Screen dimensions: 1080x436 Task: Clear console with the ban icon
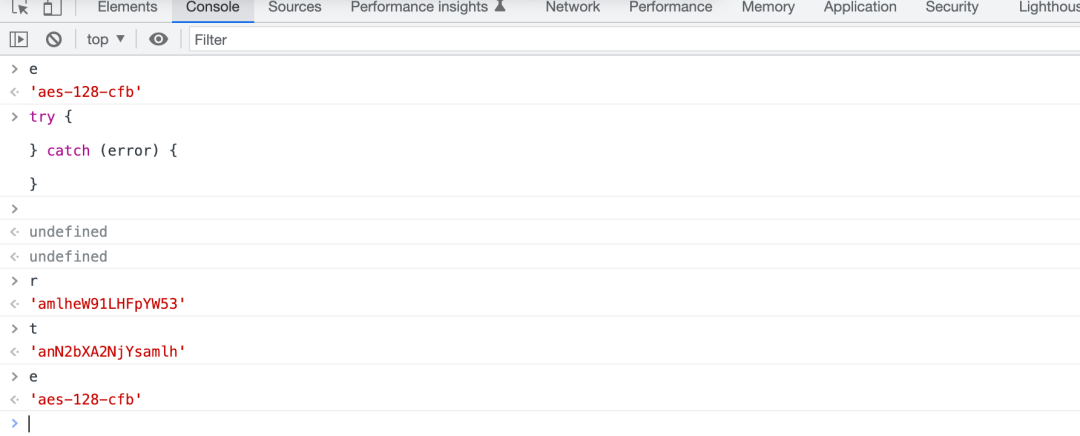coord(54,39)
